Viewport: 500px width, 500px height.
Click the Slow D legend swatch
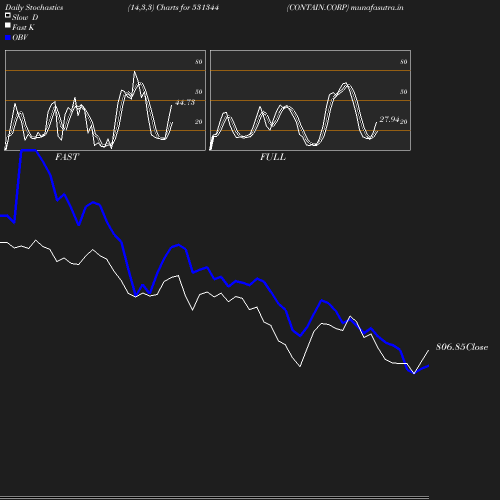pos(8,15)
